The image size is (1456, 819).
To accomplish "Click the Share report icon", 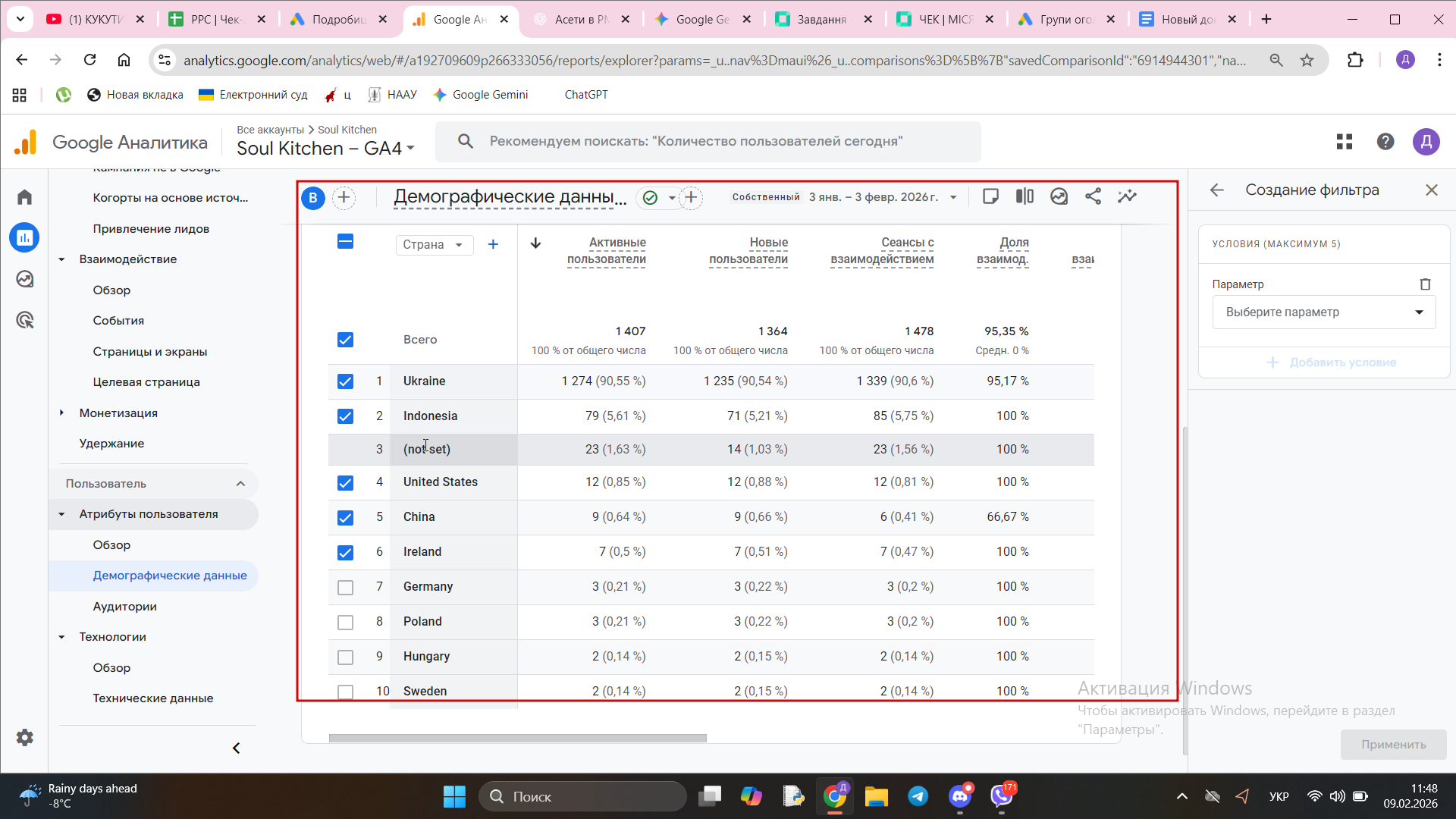I will click(1093, 196).
